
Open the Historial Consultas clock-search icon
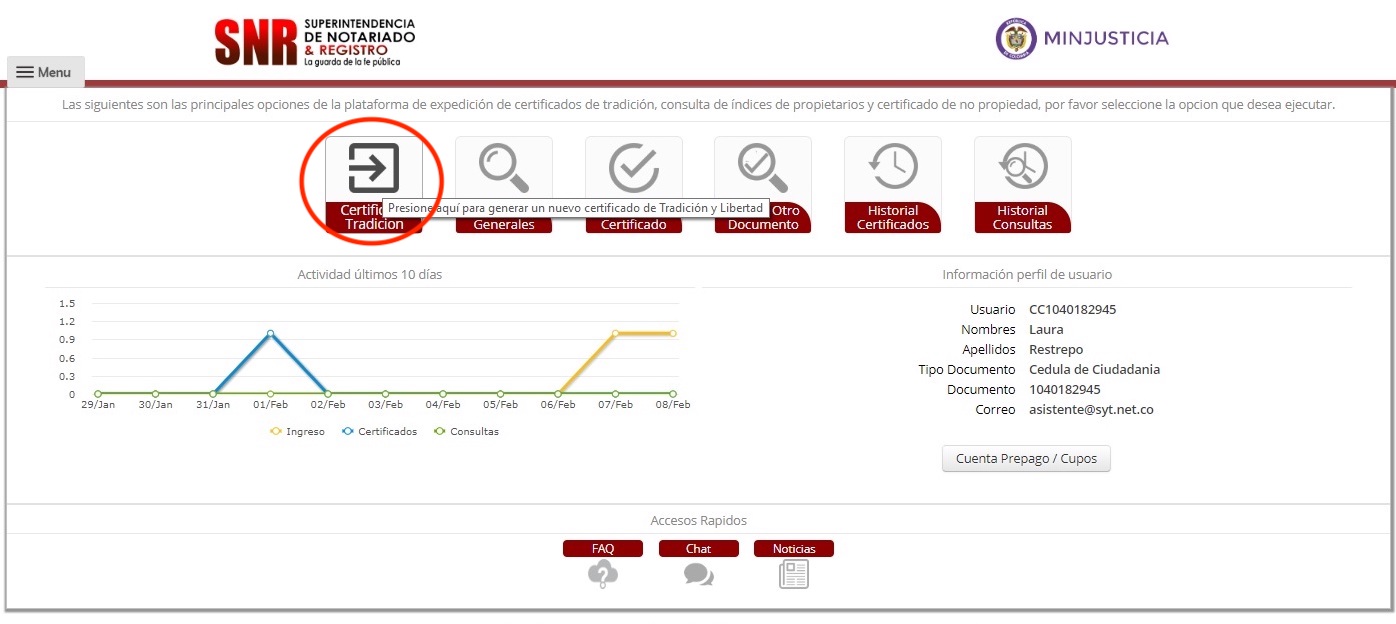pyautogui.click(x=1022, y=168)
